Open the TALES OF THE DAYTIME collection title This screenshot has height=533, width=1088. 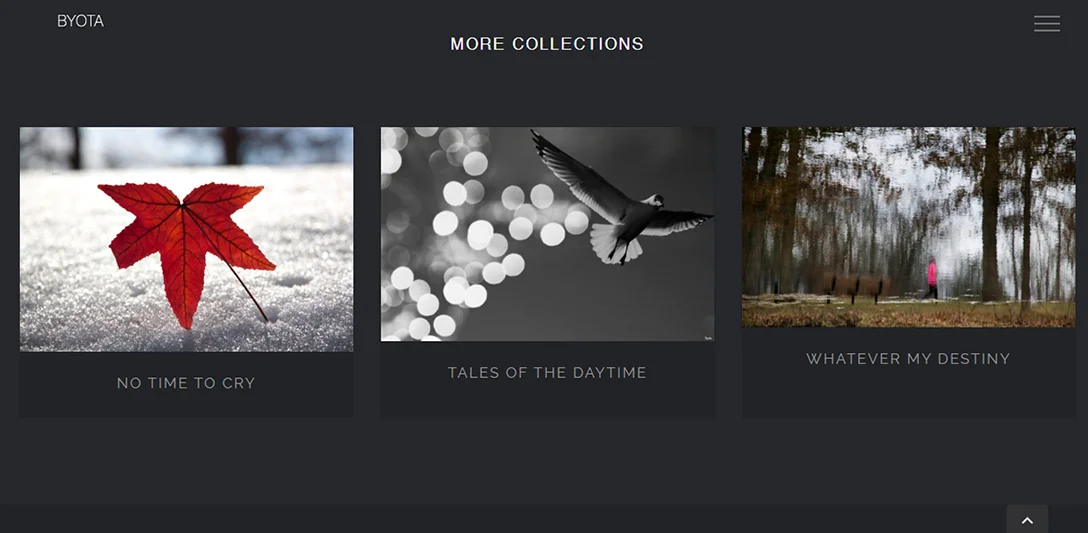[x=547, y=373]
